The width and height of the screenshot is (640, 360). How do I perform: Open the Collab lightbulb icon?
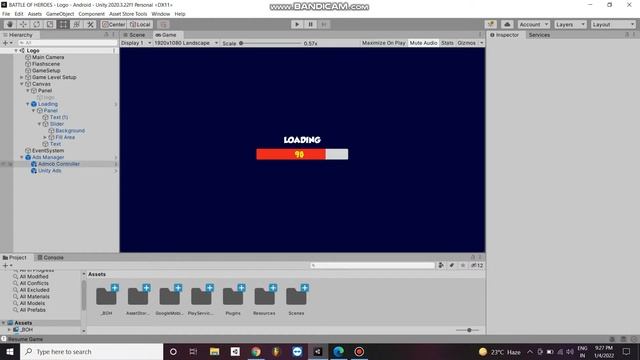tap(491, 24)
